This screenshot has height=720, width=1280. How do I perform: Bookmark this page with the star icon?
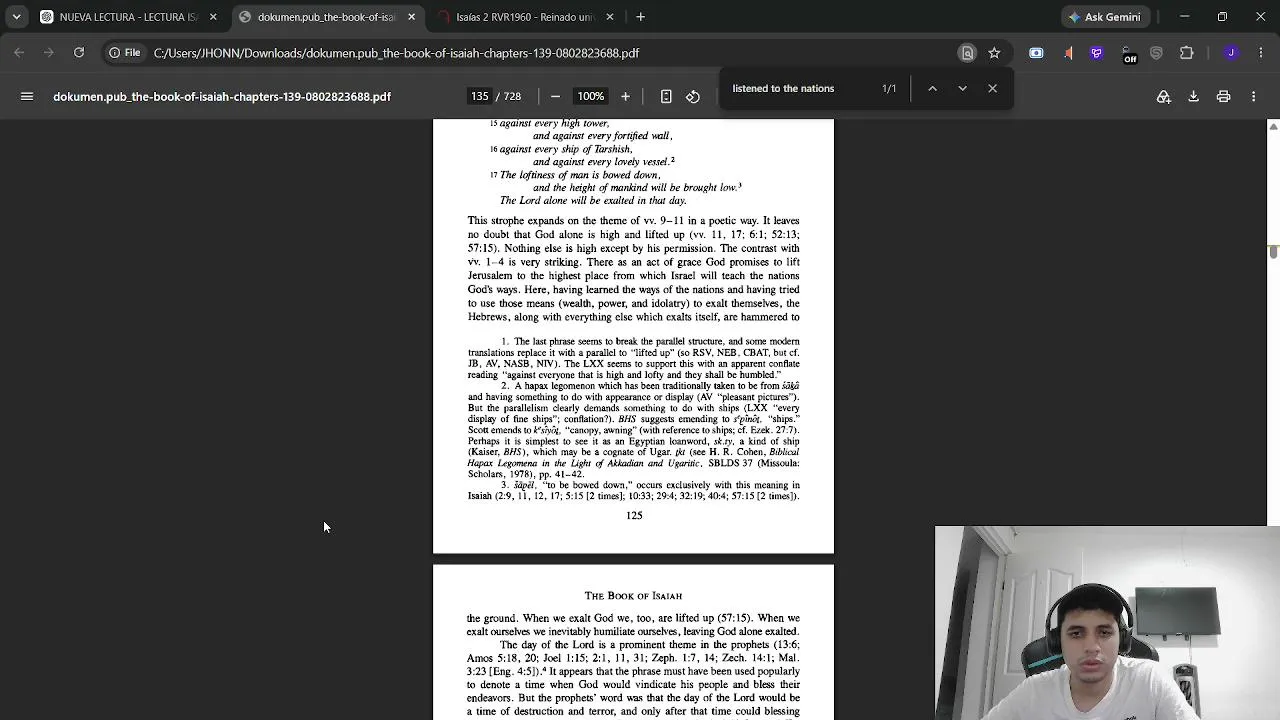point(994,53)
